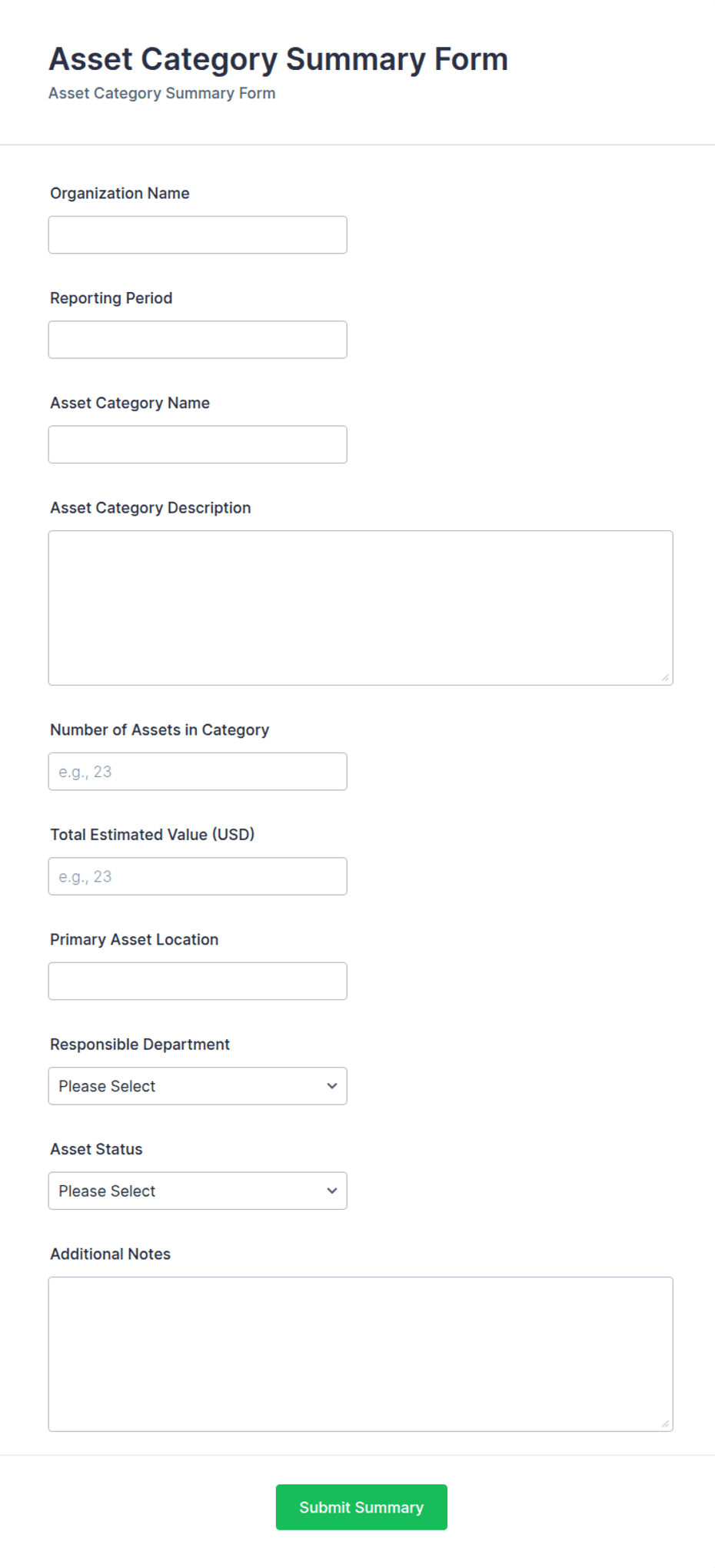Click the Number of Assets in Category field
Image resolution: width=715 pixels, height=1568 pixels.
[x=198, y=772]
